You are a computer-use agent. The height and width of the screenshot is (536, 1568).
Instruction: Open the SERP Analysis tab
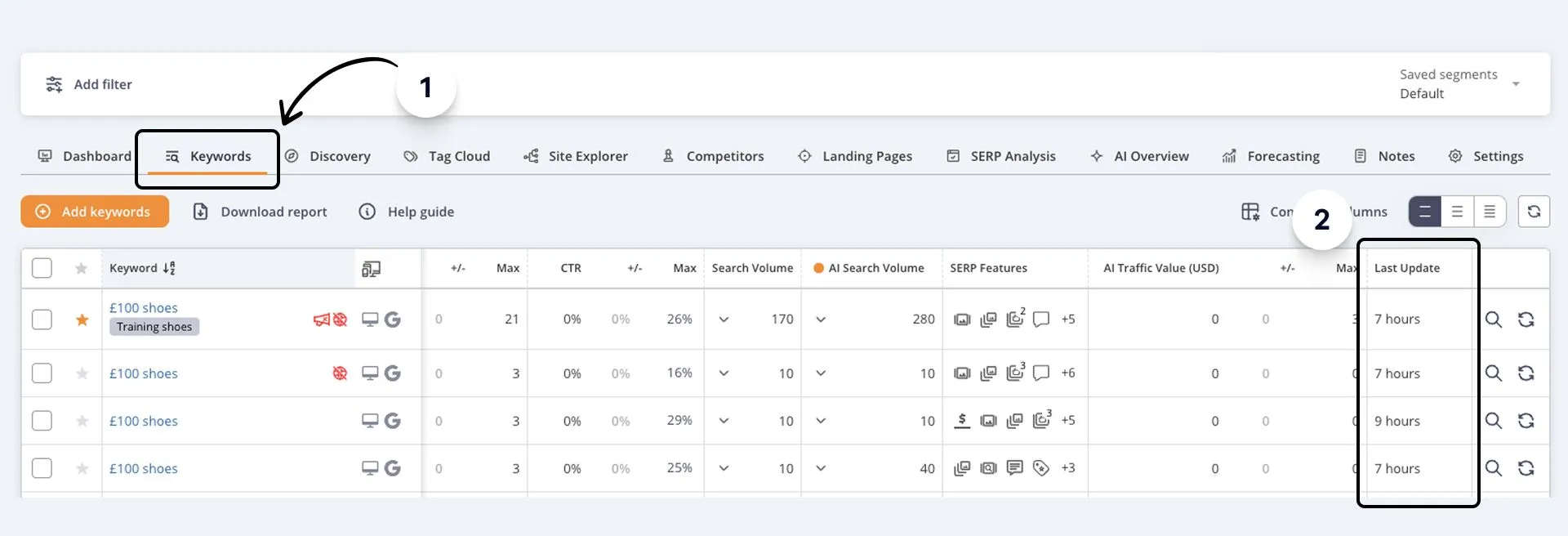[1000, 156]
